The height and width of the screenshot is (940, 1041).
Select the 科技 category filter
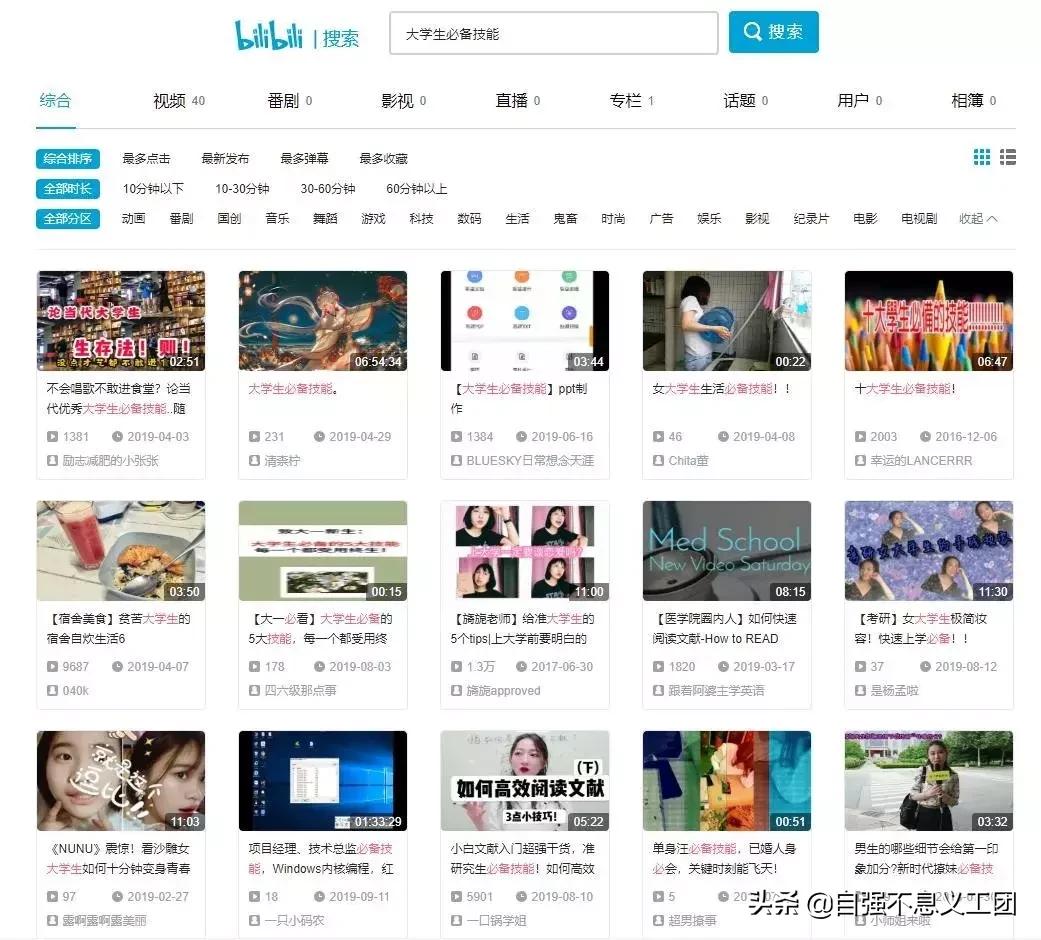(x=420, y=218)
